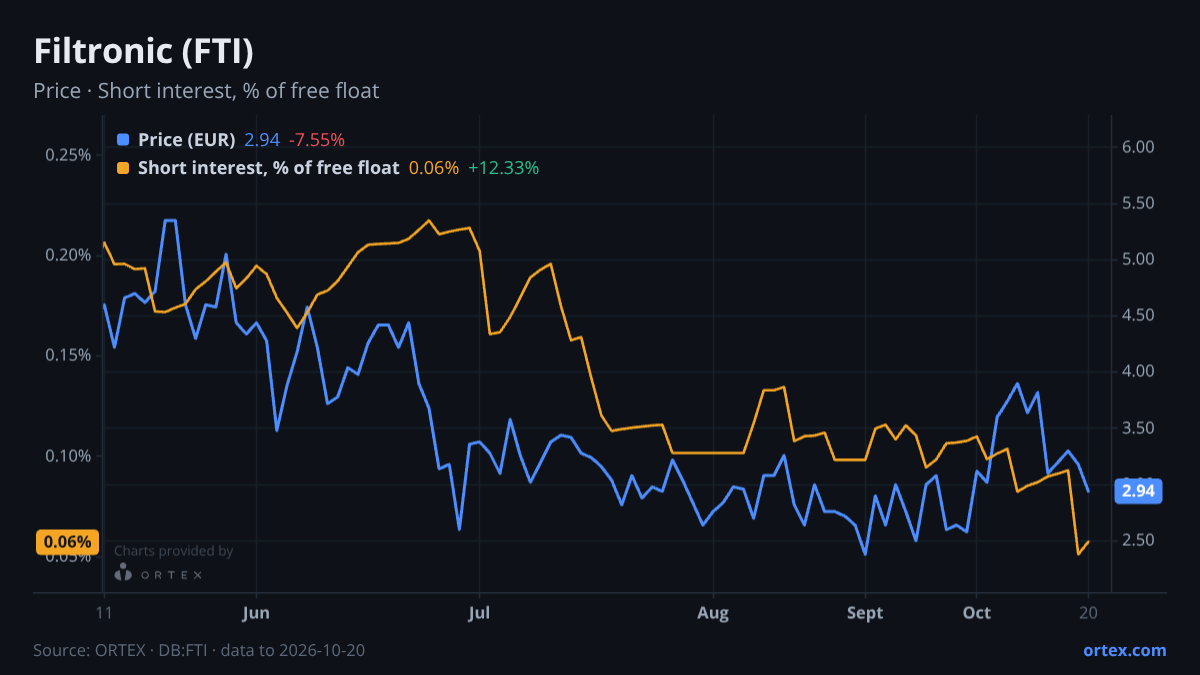The image size is (1200, 675).
Task: Click the Short interest, % of free float legend label
Action: click(269, 168)
